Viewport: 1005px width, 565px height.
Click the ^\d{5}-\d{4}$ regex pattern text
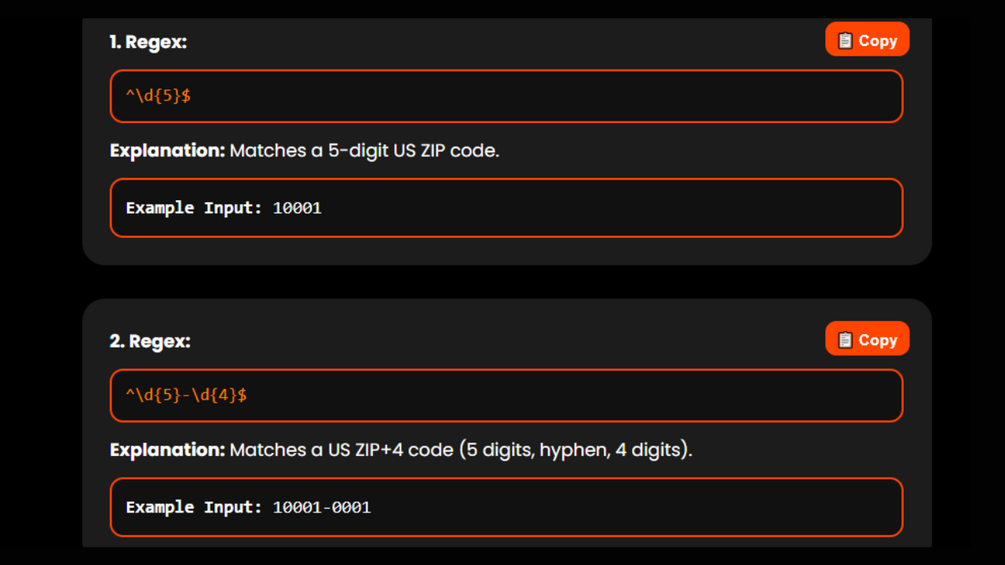[186, 395]
